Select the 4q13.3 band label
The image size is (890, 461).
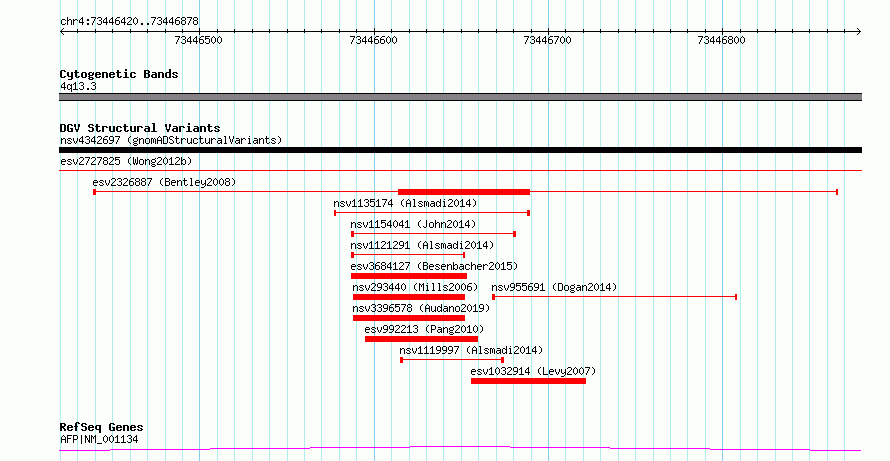click(78, 86)
